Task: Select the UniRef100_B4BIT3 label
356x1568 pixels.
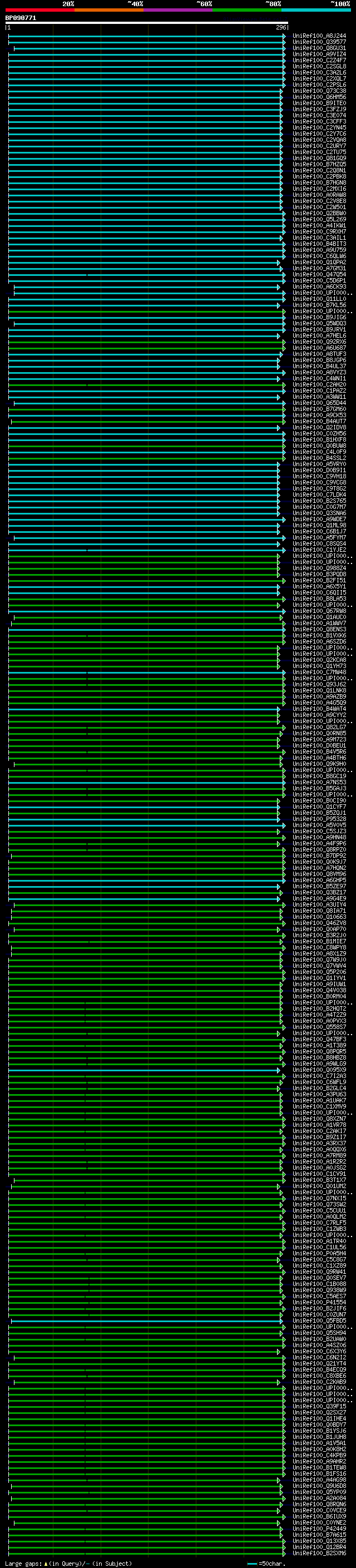Action: [x=319, y=244]
